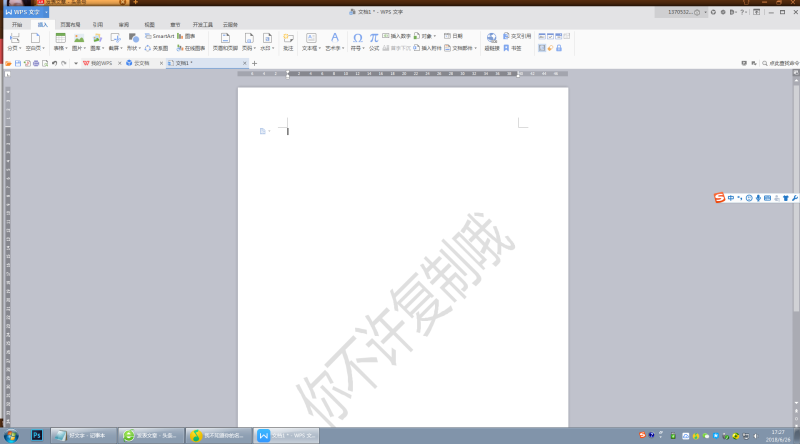Screen dimensions: 800x444
Task: Open 页眉和页脚 header and footer
Action: tap(225, 41)
